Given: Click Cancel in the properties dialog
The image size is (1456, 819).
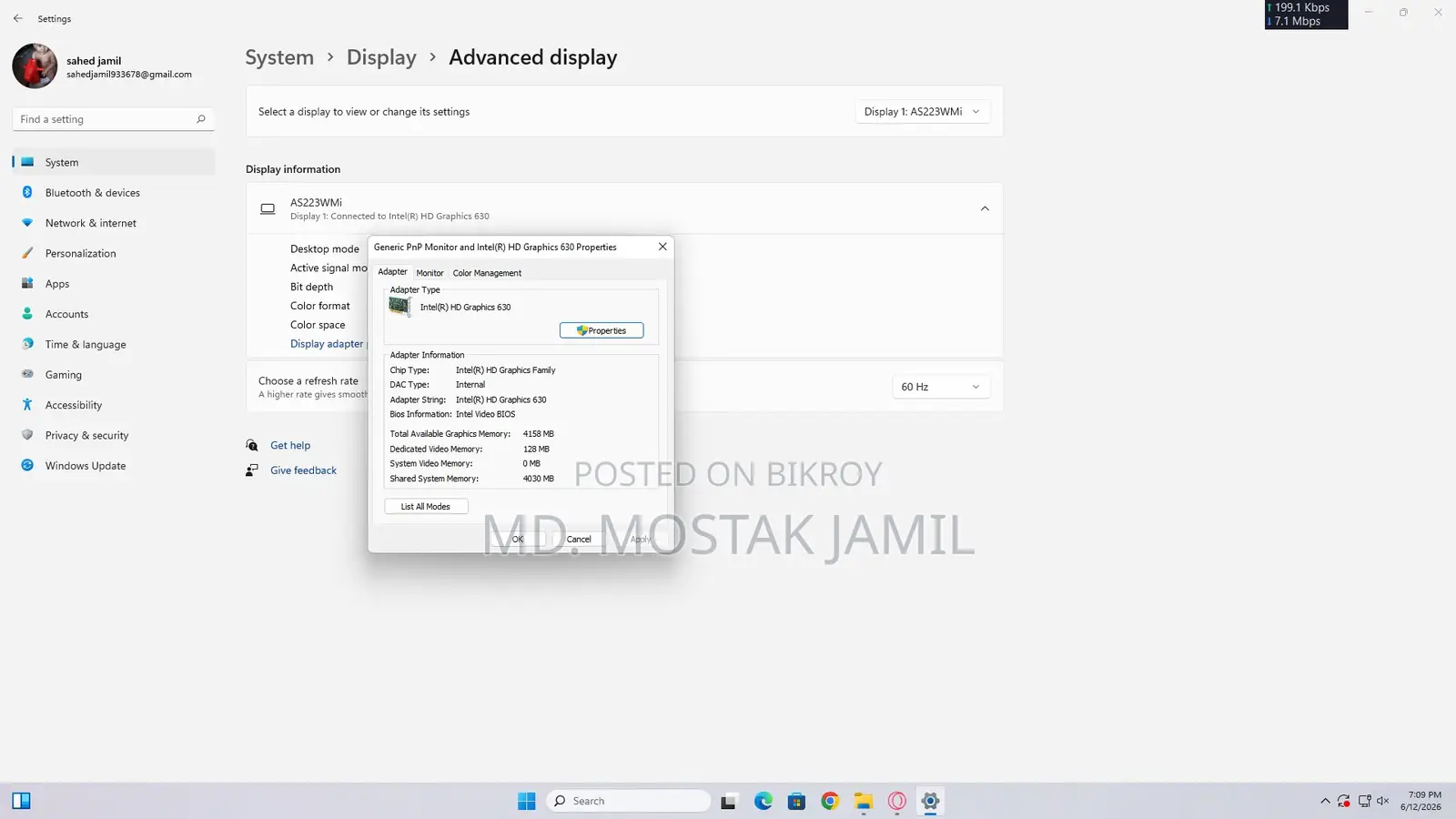Looking at the screenshot, I should point(579,539).
